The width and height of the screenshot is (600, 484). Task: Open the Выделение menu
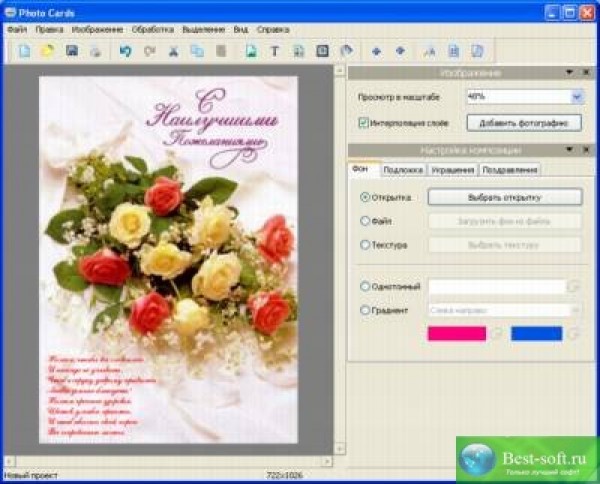[204, 29]
